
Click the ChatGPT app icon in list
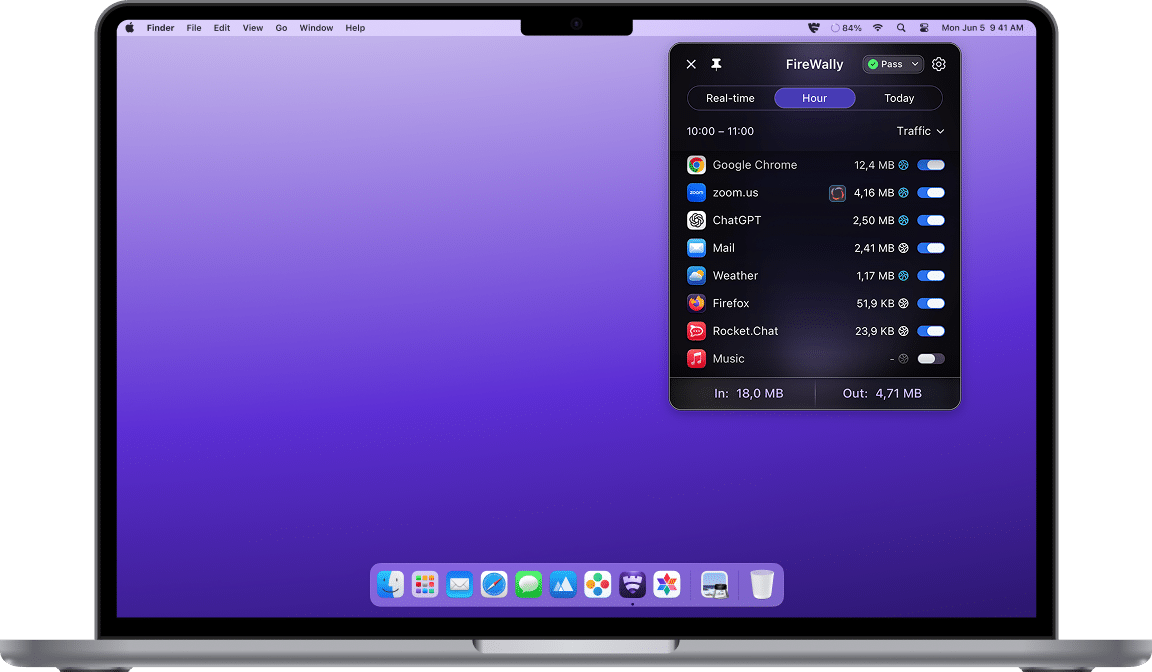(x=696, y=220)
